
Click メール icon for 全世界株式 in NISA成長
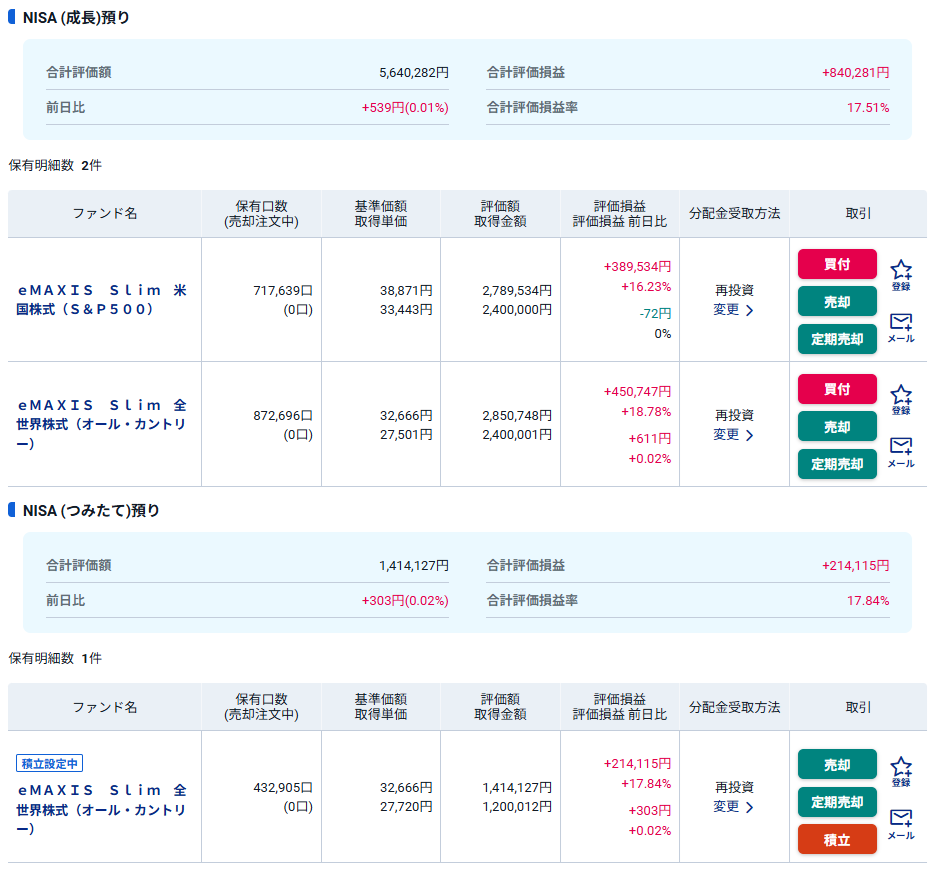pyautogui.click(x=901, y=451)
